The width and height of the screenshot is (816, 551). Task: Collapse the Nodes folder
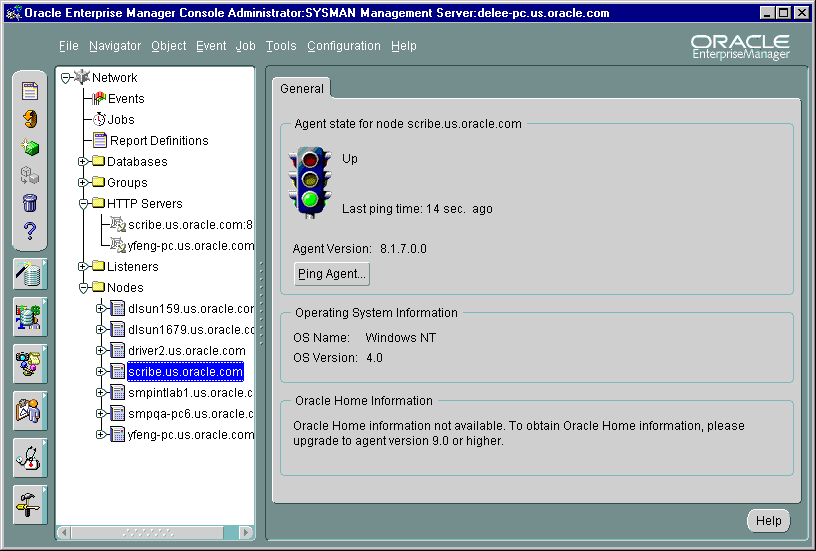pos(83,288)
